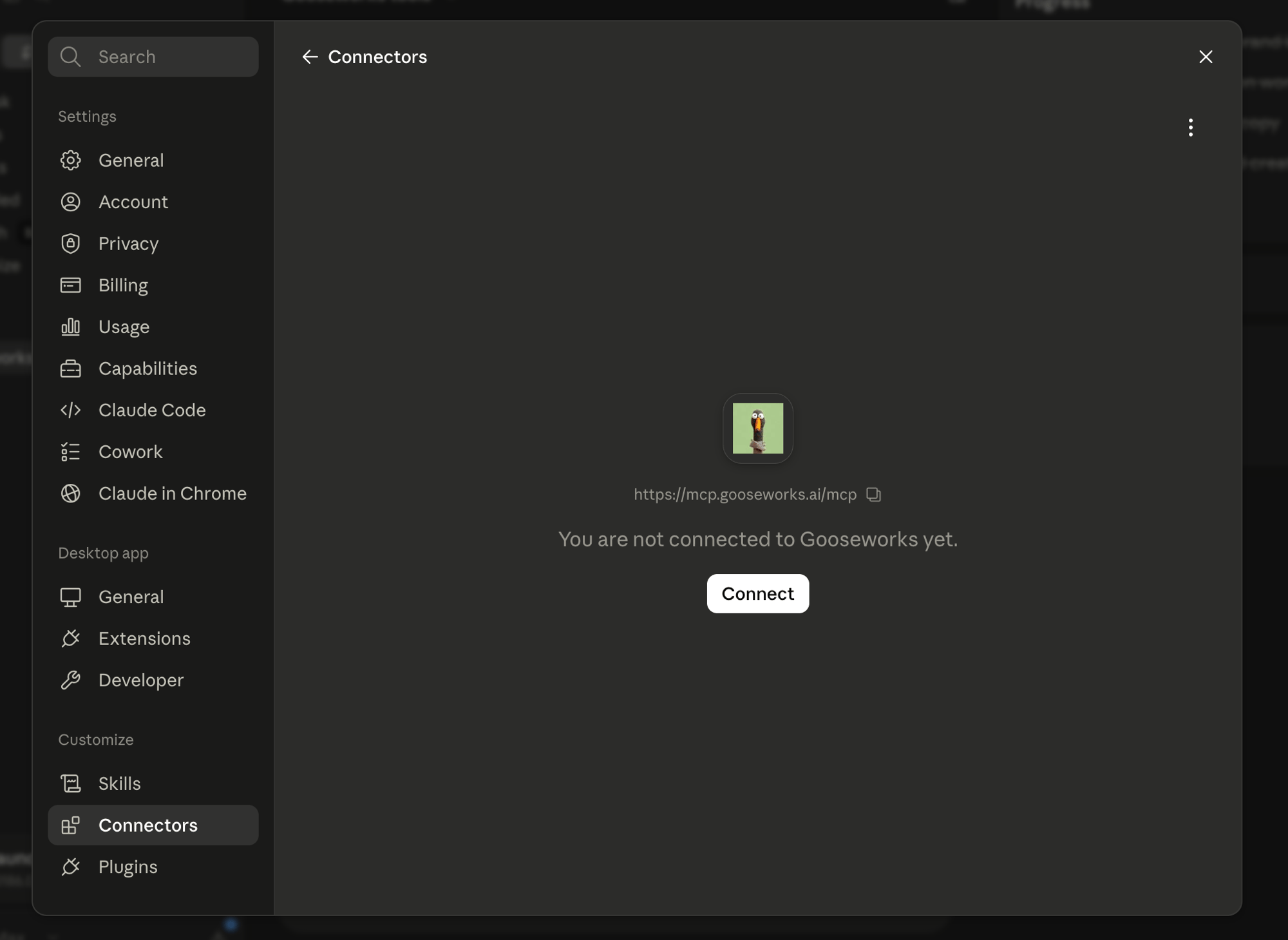The image size is (1288, 940).
Task: Click the Connectors header title
Action: [377, 57]
